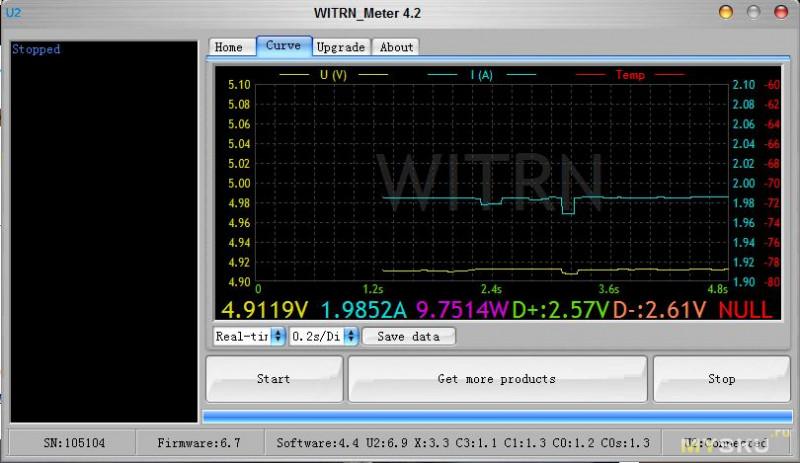Save data from the curve
800x463 pixels.
(408, 336)
